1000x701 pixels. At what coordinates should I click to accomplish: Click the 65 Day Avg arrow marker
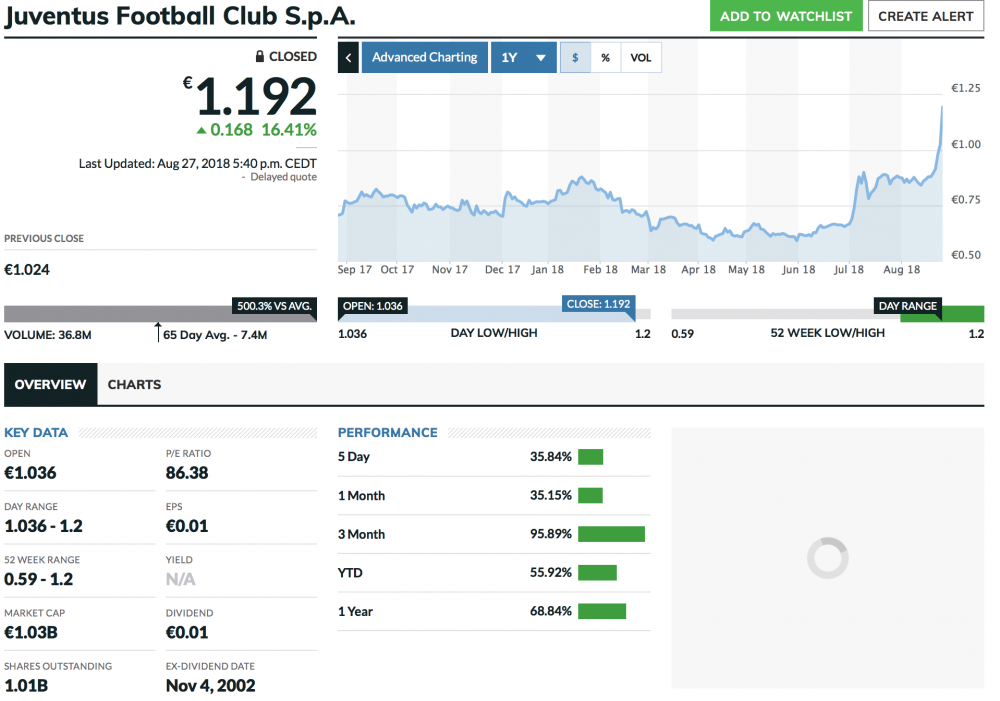157,331
